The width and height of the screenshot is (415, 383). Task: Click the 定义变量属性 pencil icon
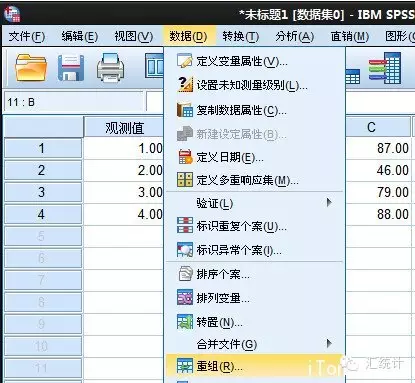pos(185,61)
